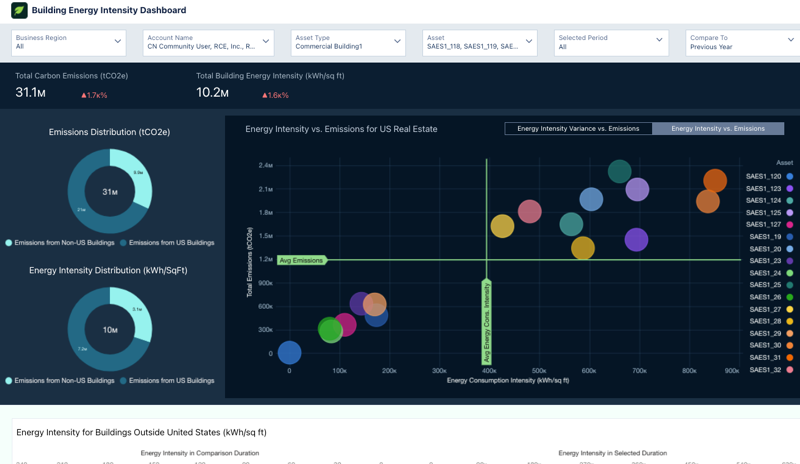
Task: Click the SAES1_125 lavender legend swatch
Action: [789, 213]
